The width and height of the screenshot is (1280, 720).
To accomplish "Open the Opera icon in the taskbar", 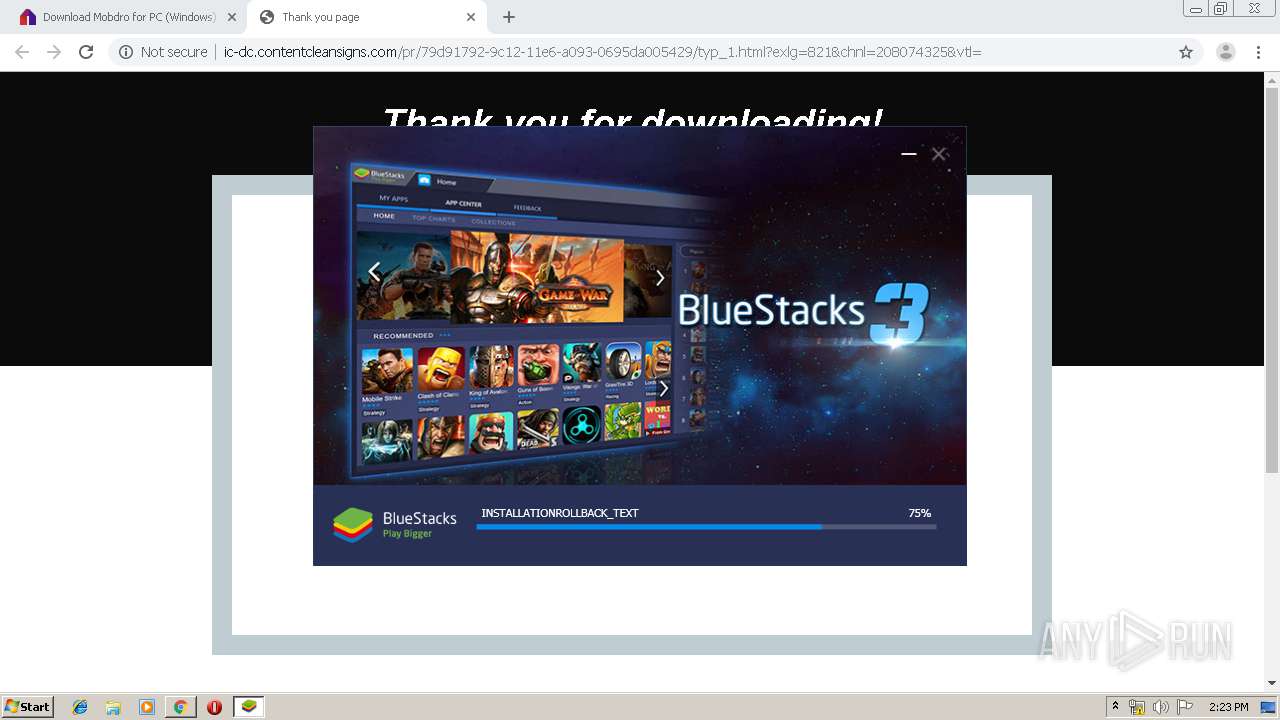I will pos(214,707).
